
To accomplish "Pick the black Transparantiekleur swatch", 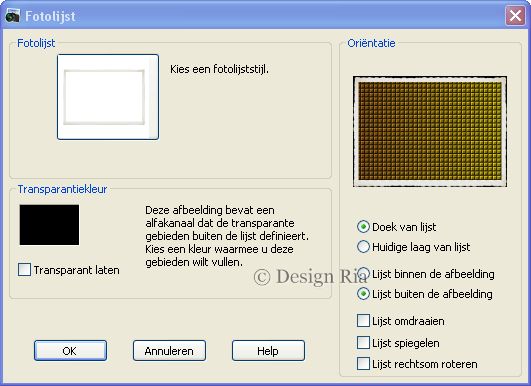I will pyautogui.click(x=49, y=224).
